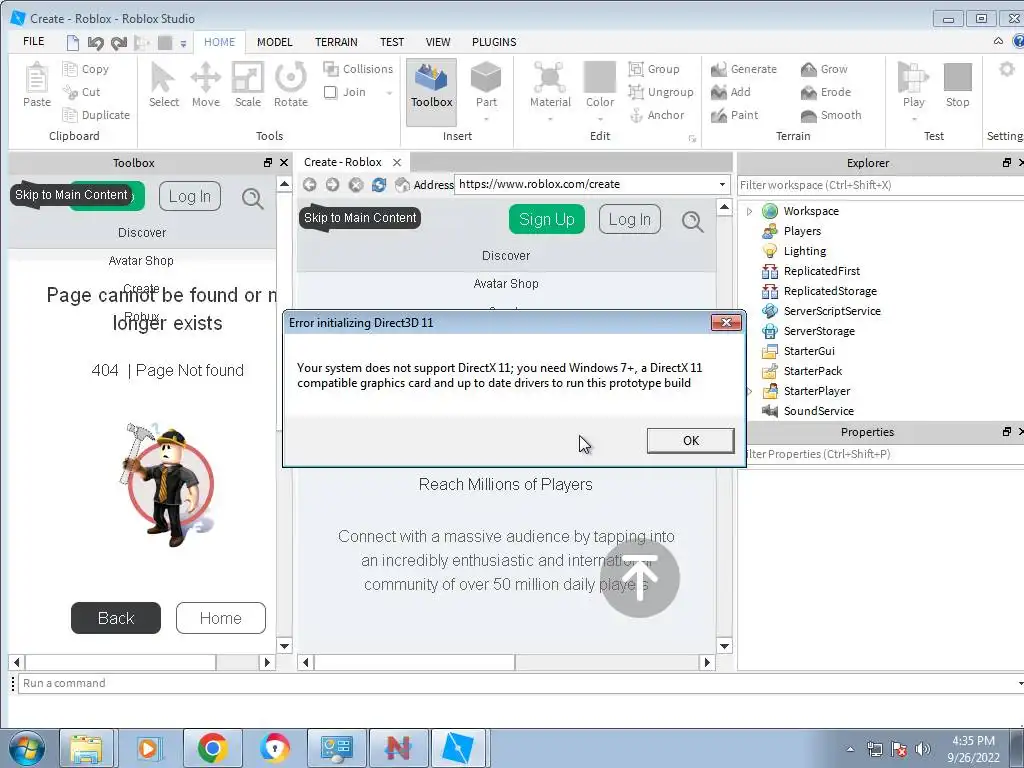Switch to the PLUGINS ribbon tab
The width and height of the screenshot is (1024, 768).
(494, 42)
